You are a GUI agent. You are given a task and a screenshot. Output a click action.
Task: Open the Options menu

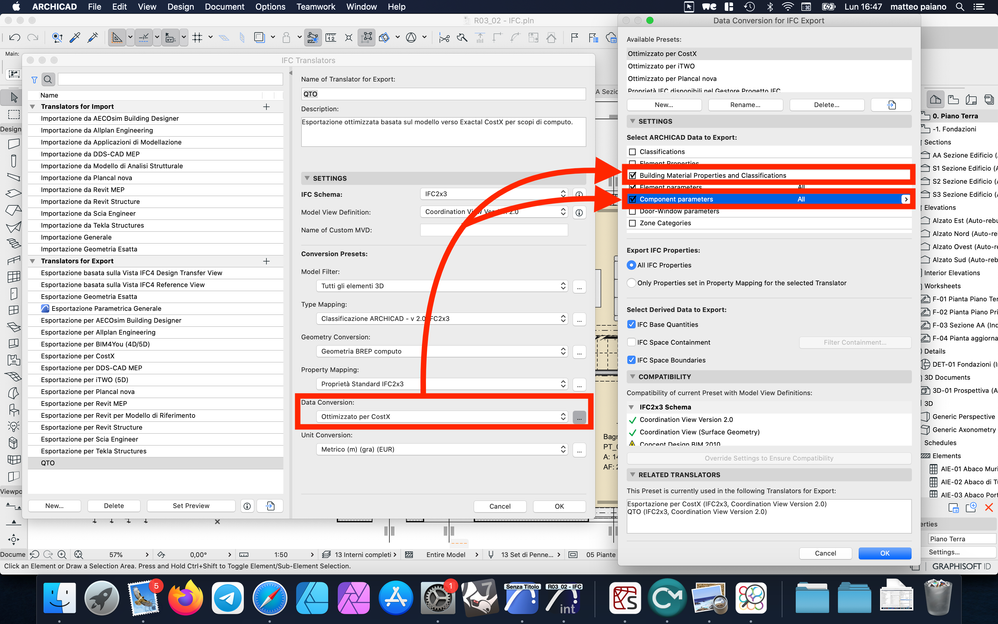coord(270,6)
